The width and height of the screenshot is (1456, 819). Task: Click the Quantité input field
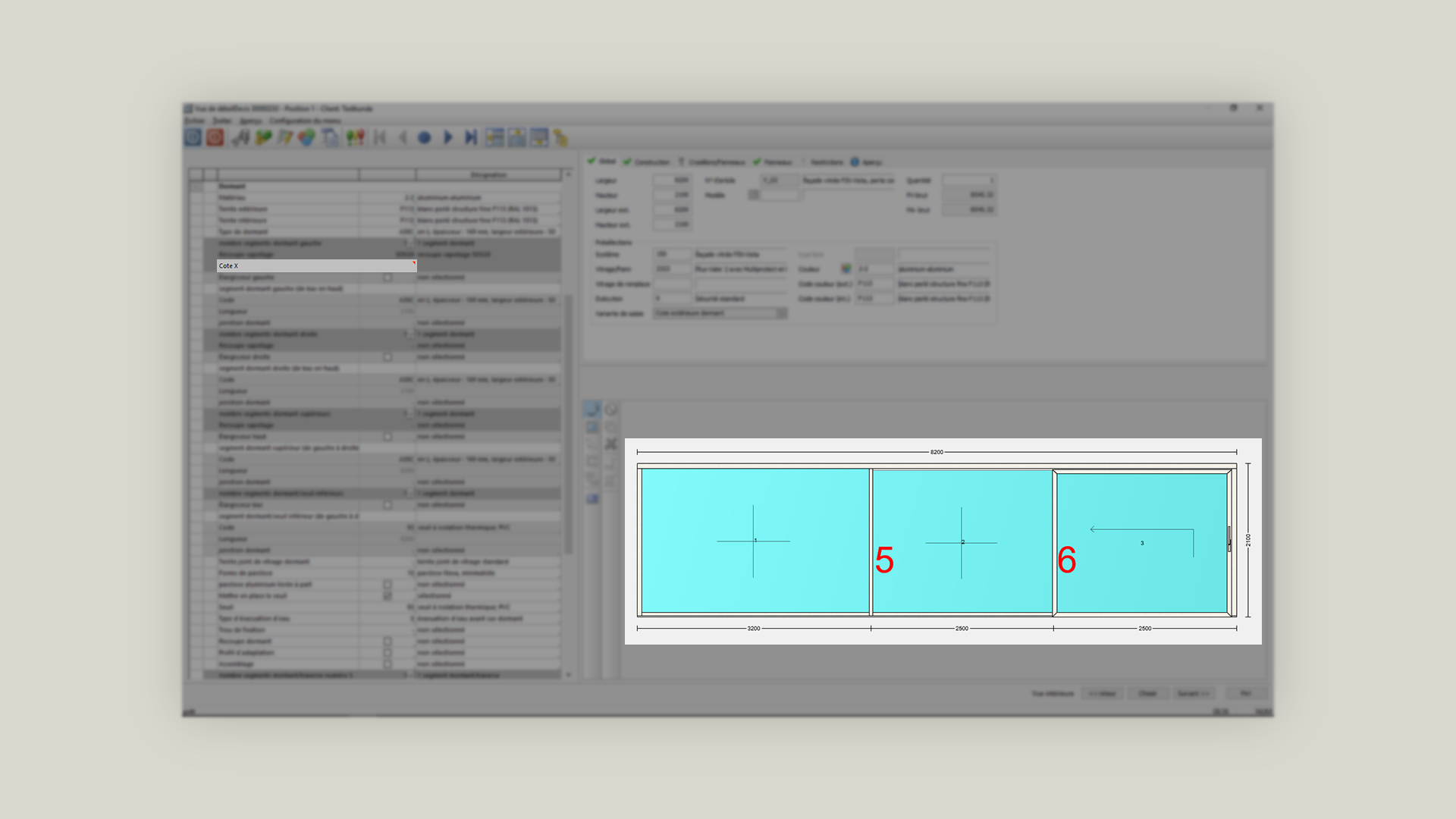coord(968,180)
